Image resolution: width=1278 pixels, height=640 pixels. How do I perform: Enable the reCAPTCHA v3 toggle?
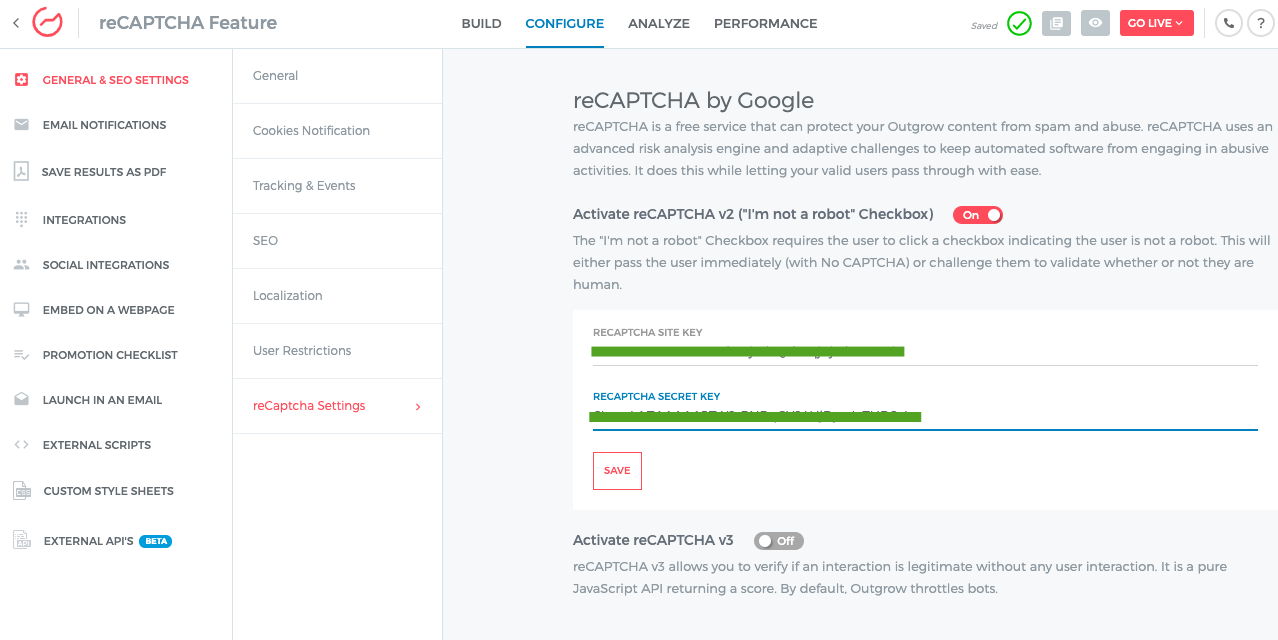point(778,541)
